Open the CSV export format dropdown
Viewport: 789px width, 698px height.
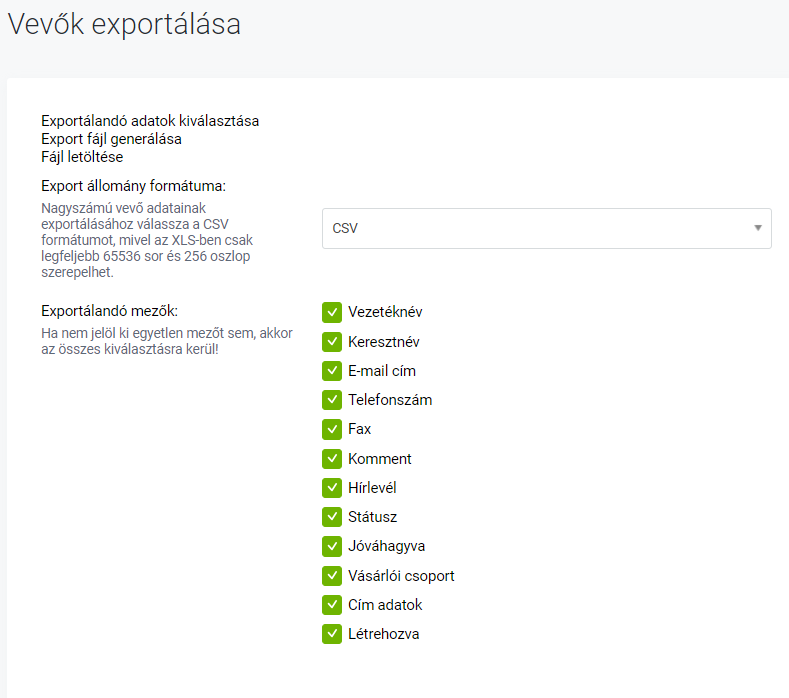[x=546, y=228]
